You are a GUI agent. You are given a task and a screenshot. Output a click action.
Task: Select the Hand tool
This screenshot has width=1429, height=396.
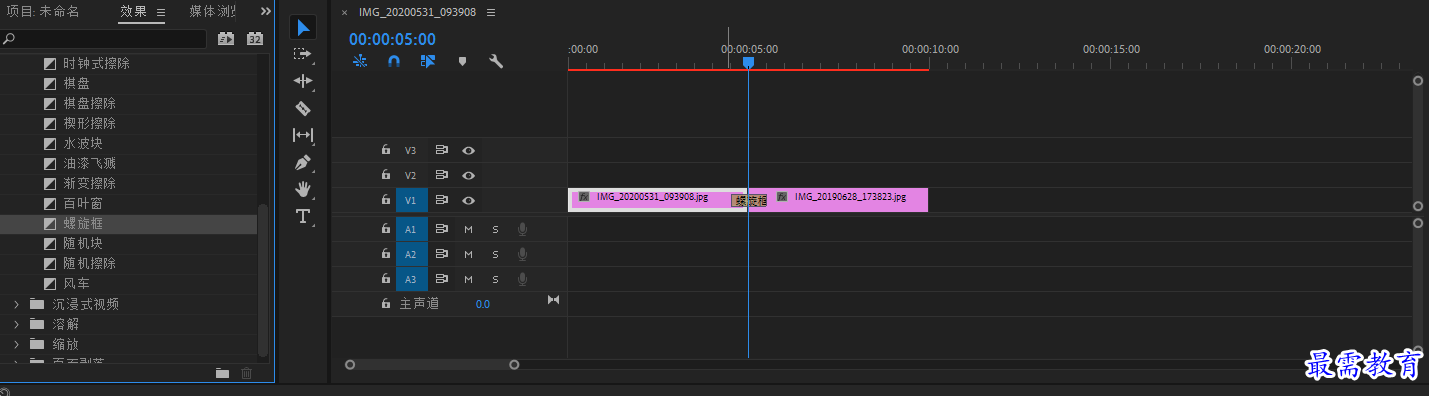point(303,189)
